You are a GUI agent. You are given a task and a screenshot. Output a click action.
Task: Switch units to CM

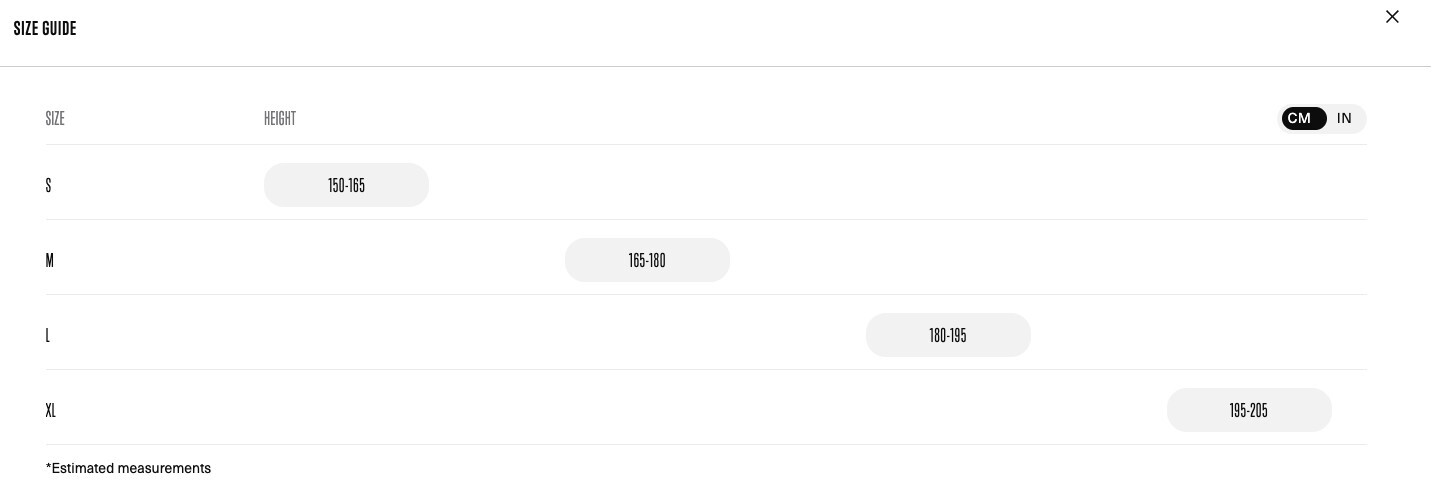click(1302, 119)
